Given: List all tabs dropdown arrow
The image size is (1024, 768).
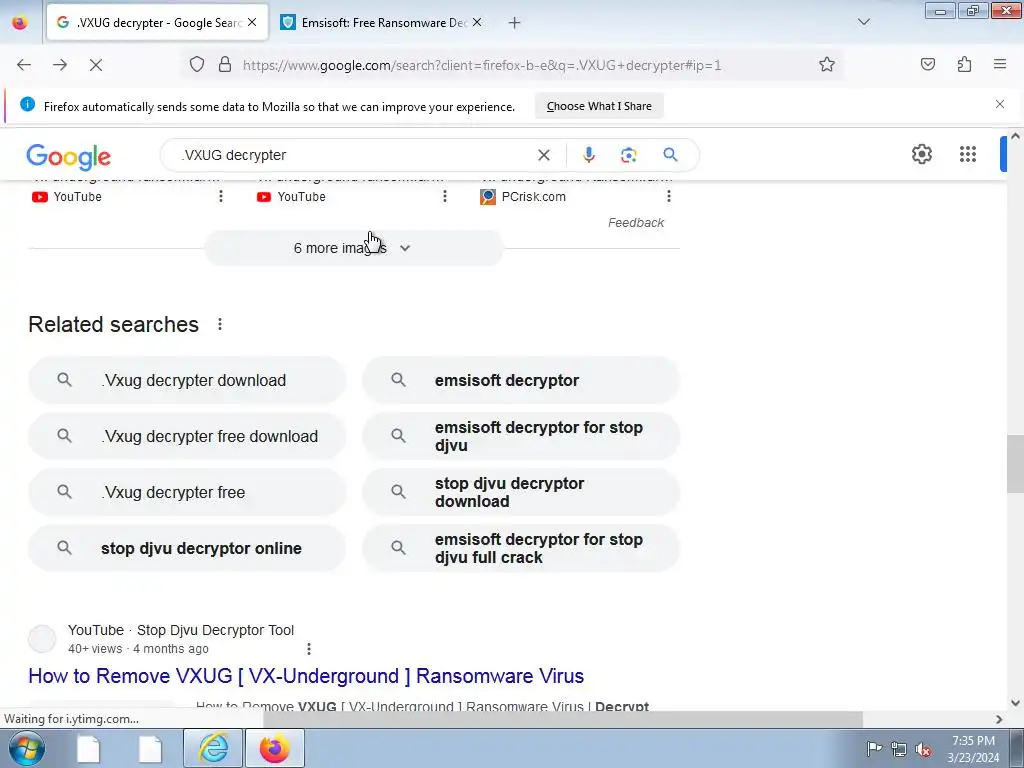Looking at the screenshot, I should tap(864, 22).
